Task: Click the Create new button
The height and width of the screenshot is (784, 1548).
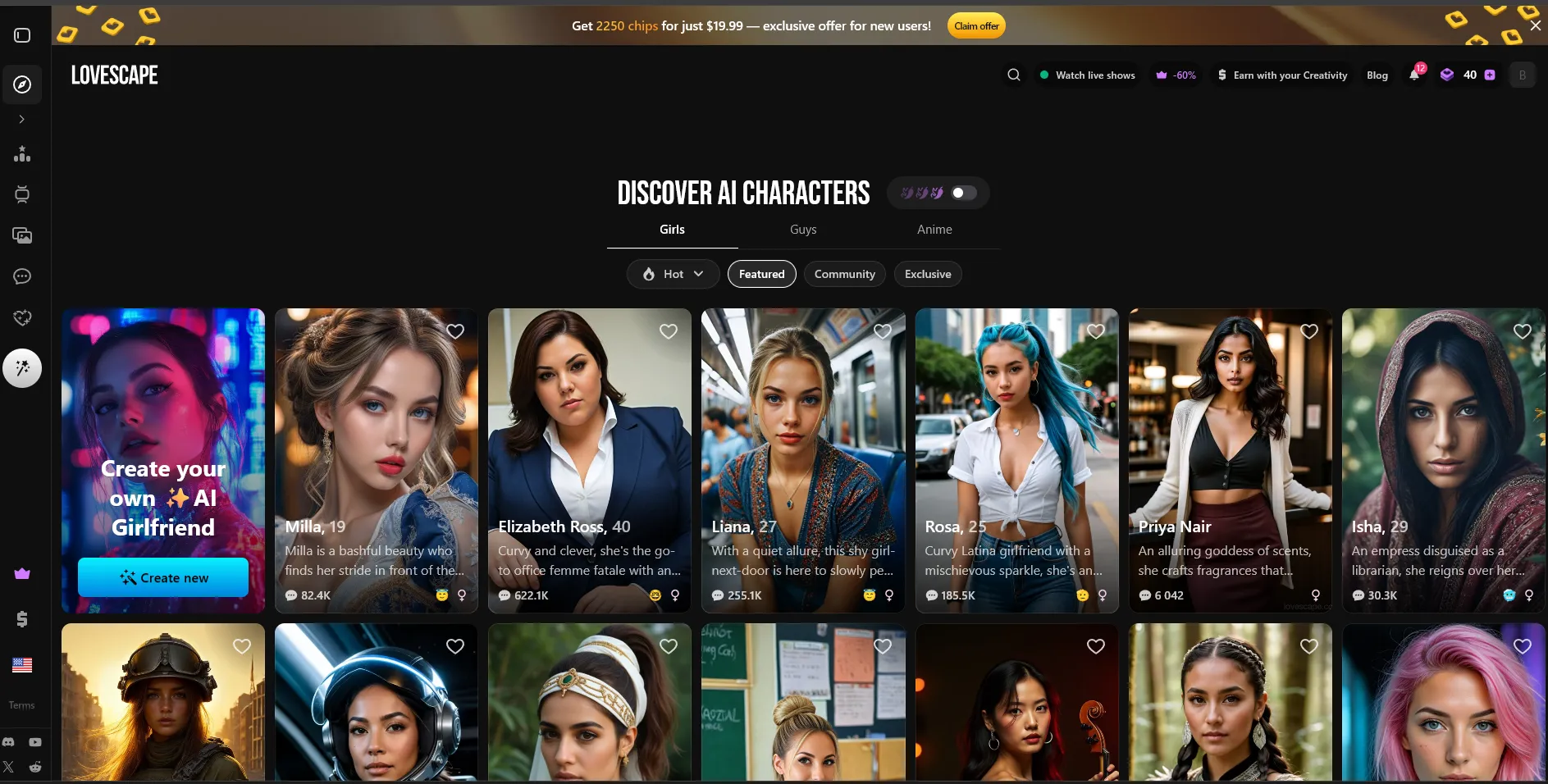Action: point(163,577)
